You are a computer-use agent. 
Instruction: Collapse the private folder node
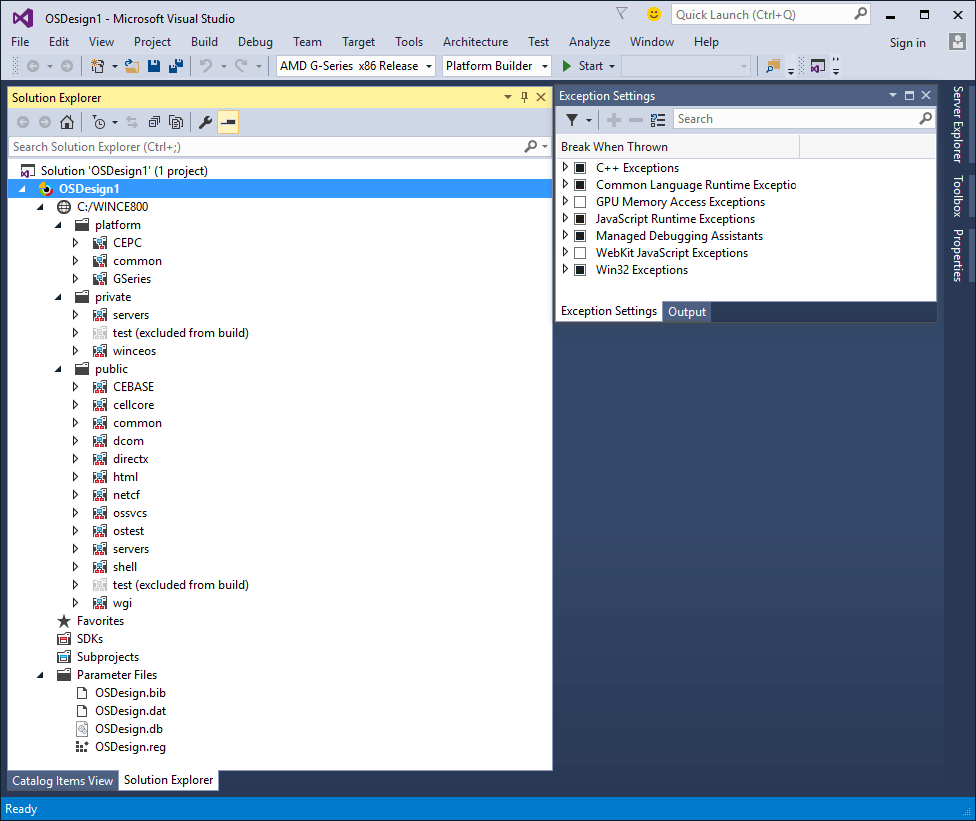pyautogui.click(x=58, y=297)
